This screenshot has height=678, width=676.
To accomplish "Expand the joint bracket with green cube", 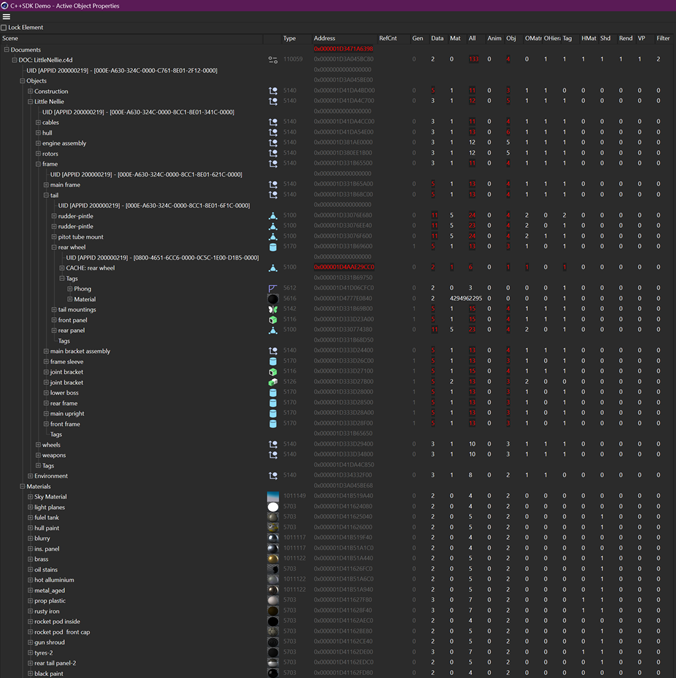I will pos(46,372).
